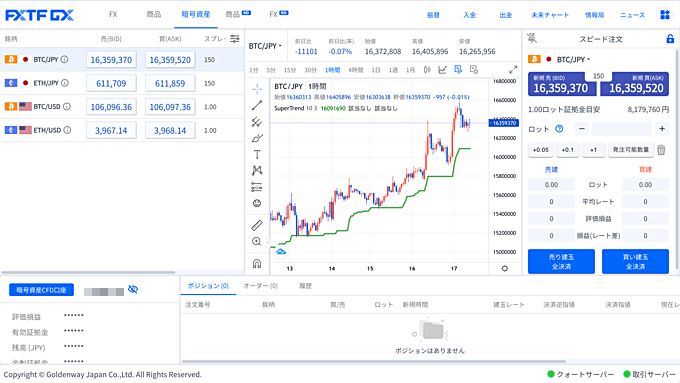Screen dimensions: 680x383
Task: Click the info icon next to ETH/JPY
Action: [65, 83]
